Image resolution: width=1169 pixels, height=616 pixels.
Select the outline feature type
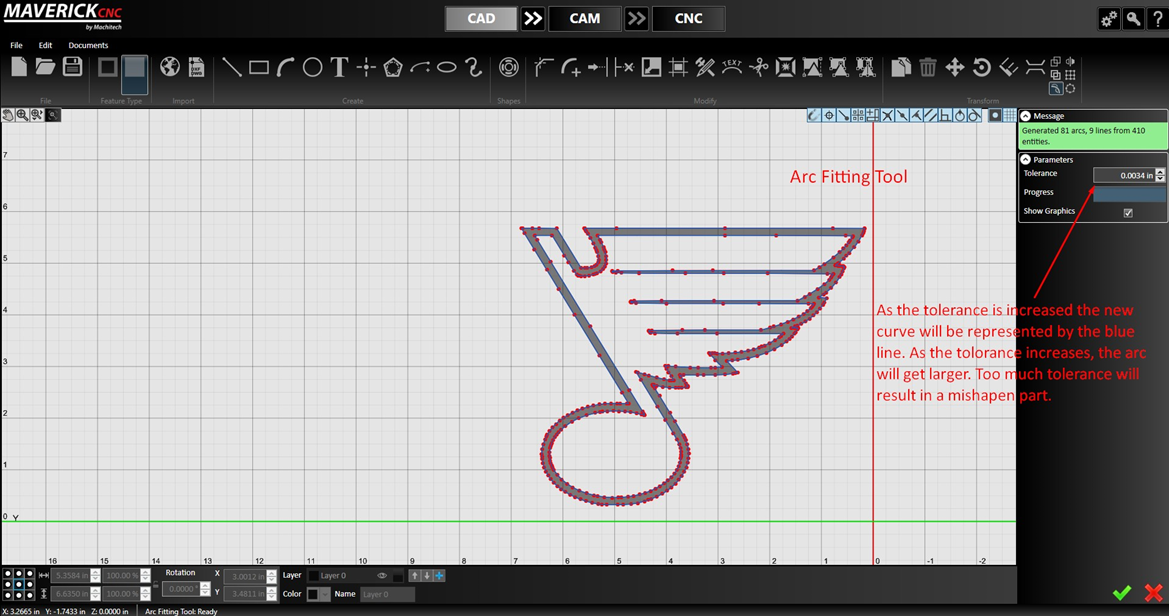pyautogui.click(x=107, y=68)
